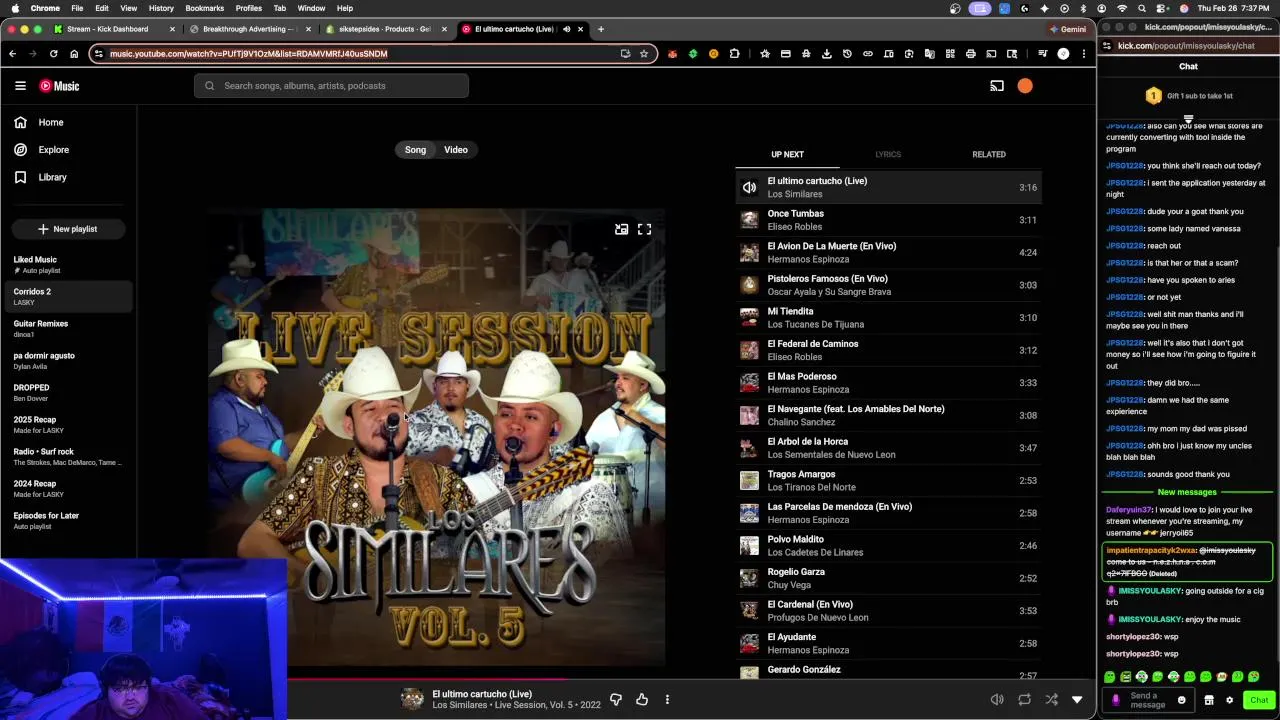The width and height of the screenshot is (1280, 720).
Task: Open the Kick chat shop icon
Action: click(1208, 700)
